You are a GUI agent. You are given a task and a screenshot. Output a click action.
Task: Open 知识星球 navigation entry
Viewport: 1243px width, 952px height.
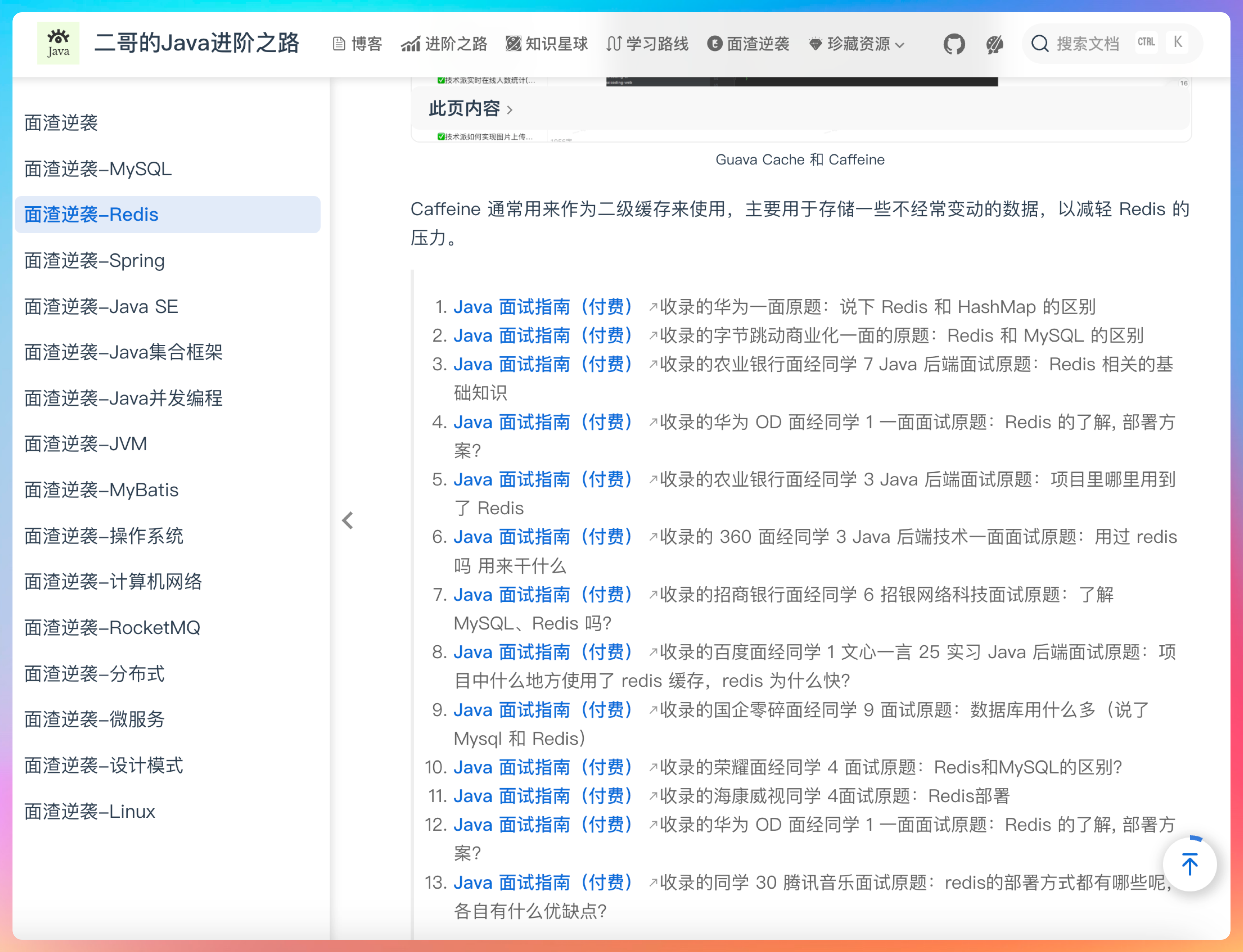[x=546, y=44]
